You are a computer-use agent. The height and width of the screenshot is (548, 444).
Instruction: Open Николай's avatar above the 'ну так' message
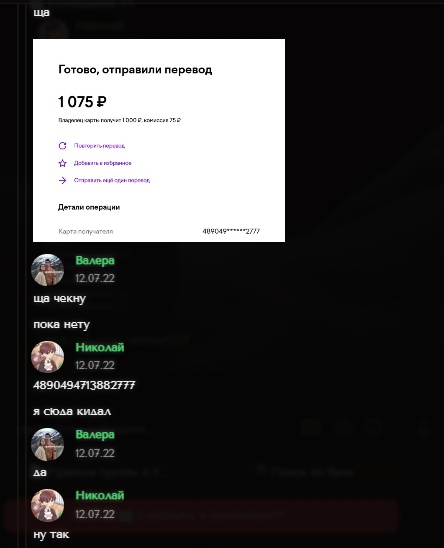pyautogui.click(x=48, y=505)
